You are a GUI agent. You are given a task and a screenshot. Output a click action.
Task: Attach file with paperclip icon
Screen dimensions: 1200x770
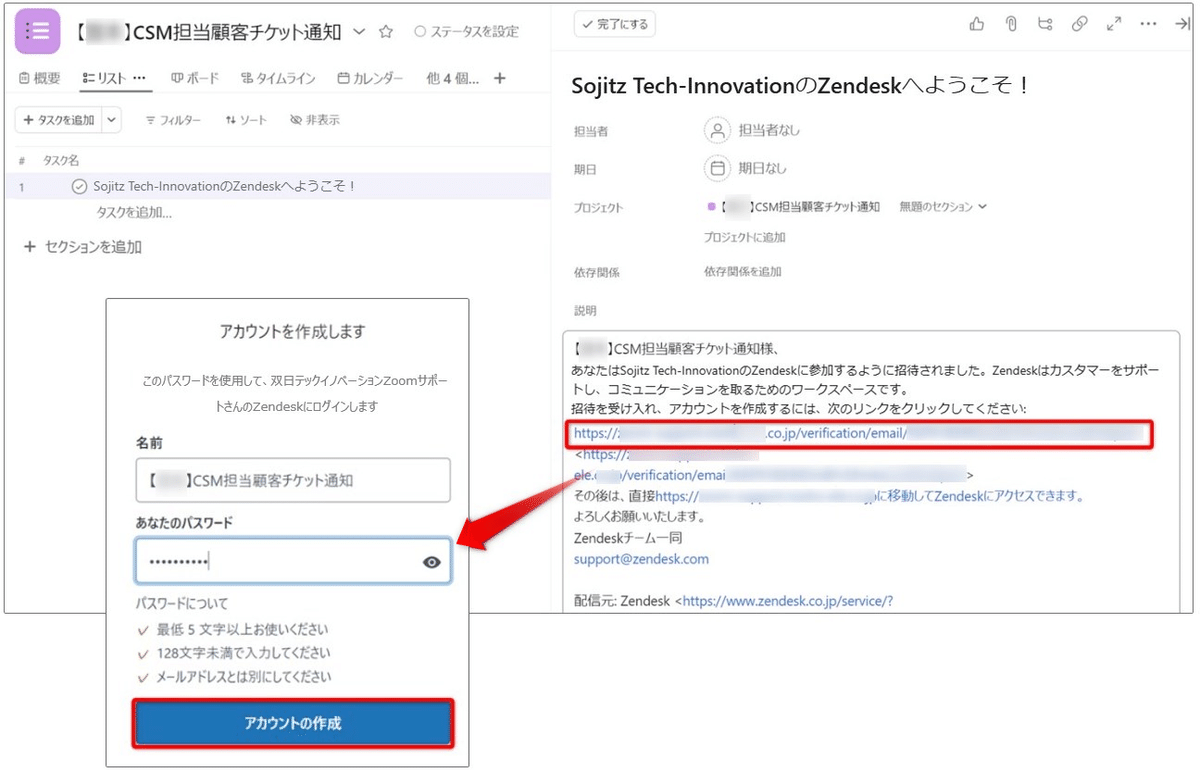tap(1011, 25)
